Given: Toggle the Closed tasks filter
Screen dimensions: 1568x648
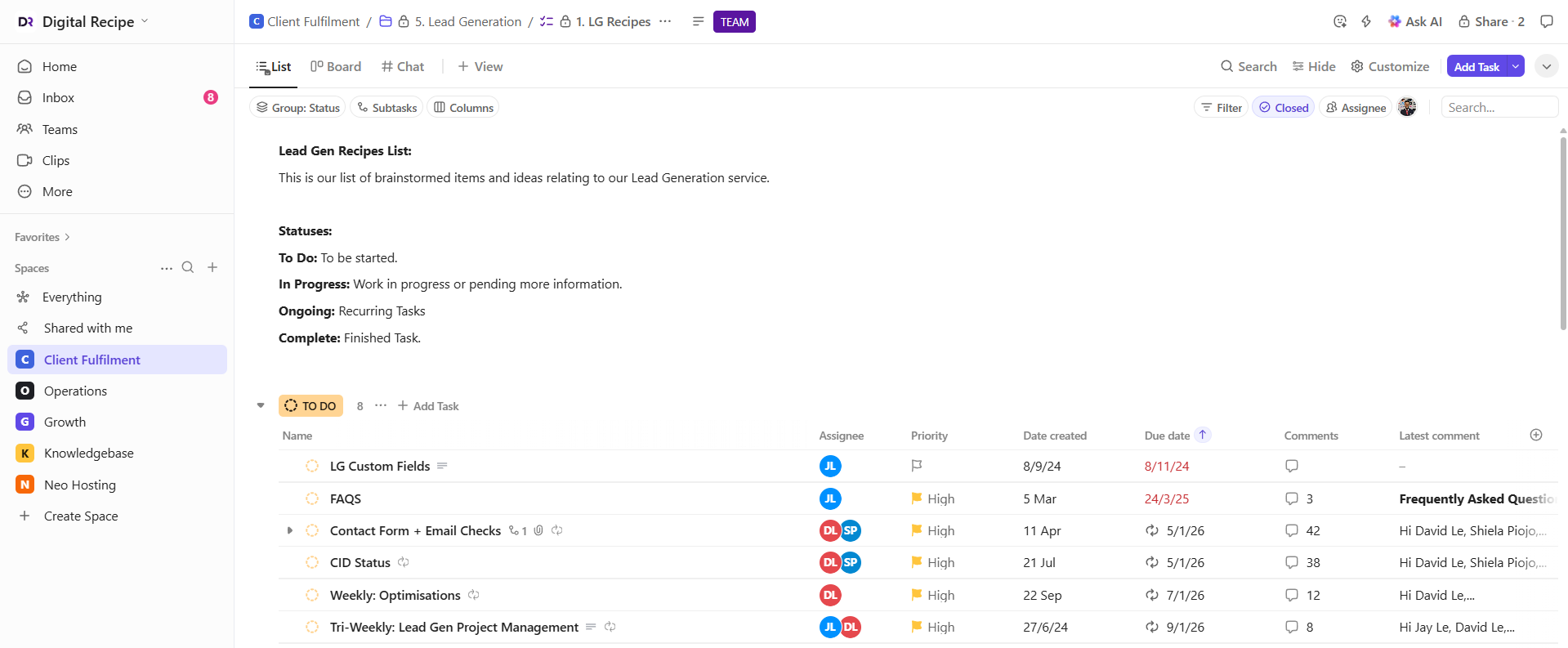Looking at the screenshot, I should [x=1283, y=108].
